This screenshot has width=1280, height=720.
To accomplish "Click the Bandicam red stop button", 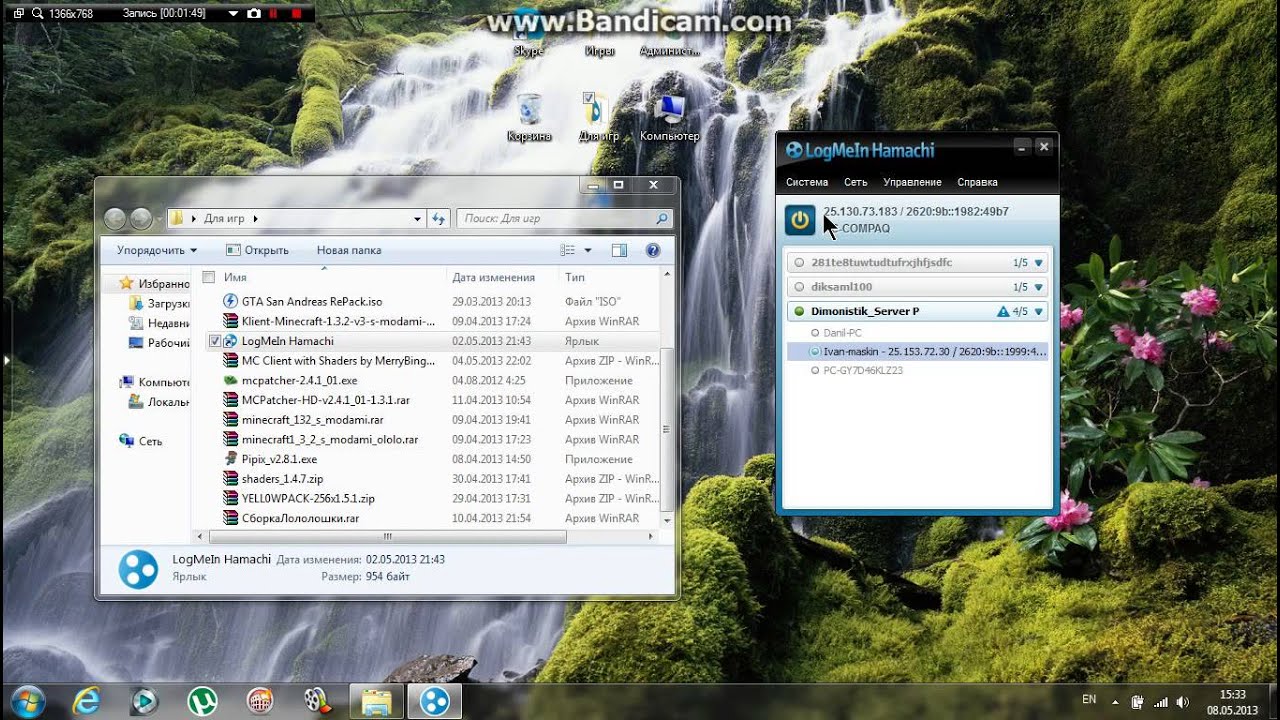I will tap(296, 14).
